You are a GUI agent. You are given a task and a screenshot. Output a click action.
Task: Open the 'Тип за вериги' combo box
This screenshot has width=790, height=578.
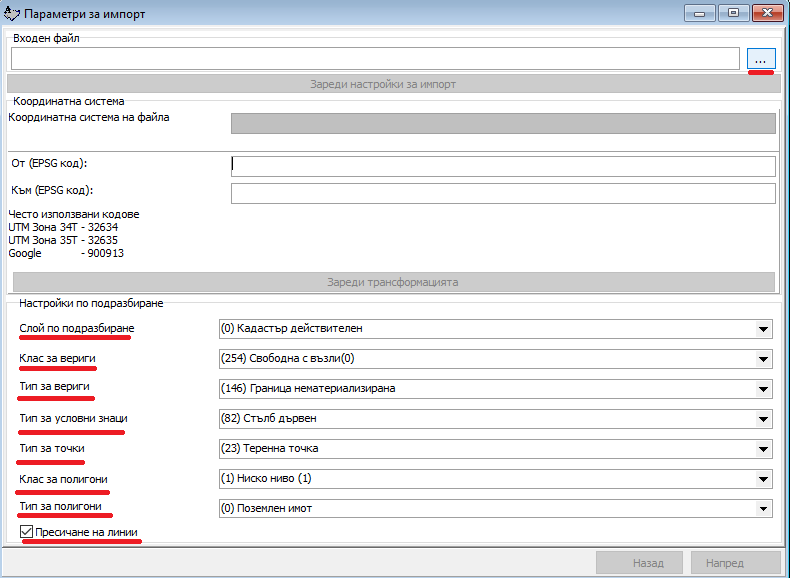tap(764, 388)
